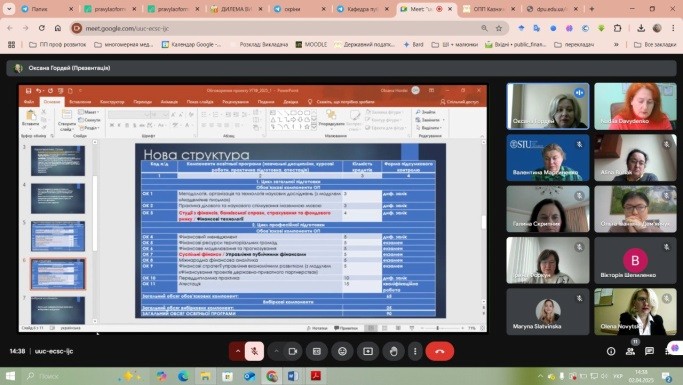
Task: Bookmark this page with star icon
Action: pos(499,28)
